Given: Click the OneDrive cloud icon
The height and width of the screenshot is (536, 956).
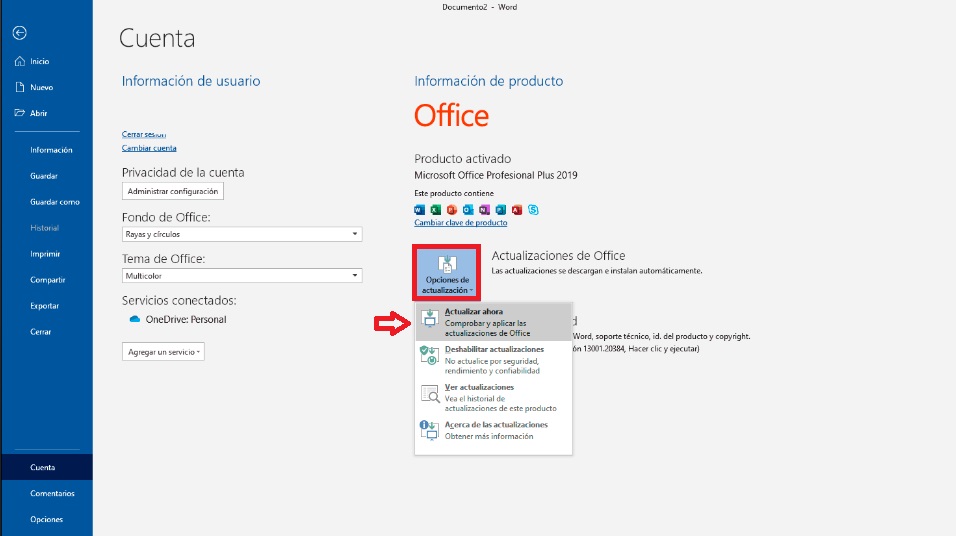Looking at the screenshot, I should coord(135,320).
